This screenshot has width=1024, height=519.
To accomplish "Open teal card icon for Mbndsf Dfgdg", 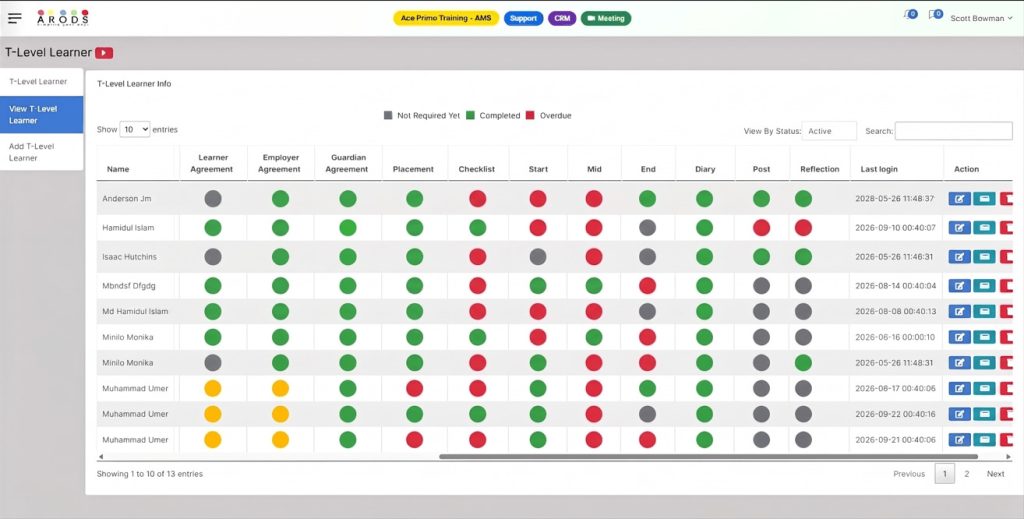I will (x=984, y=285).
